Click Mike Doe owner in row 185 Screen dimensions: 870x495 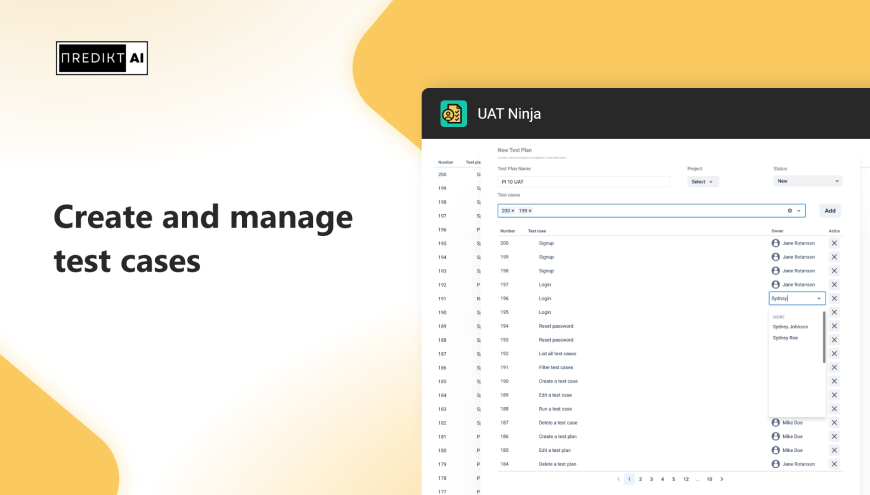click(792, 450)
